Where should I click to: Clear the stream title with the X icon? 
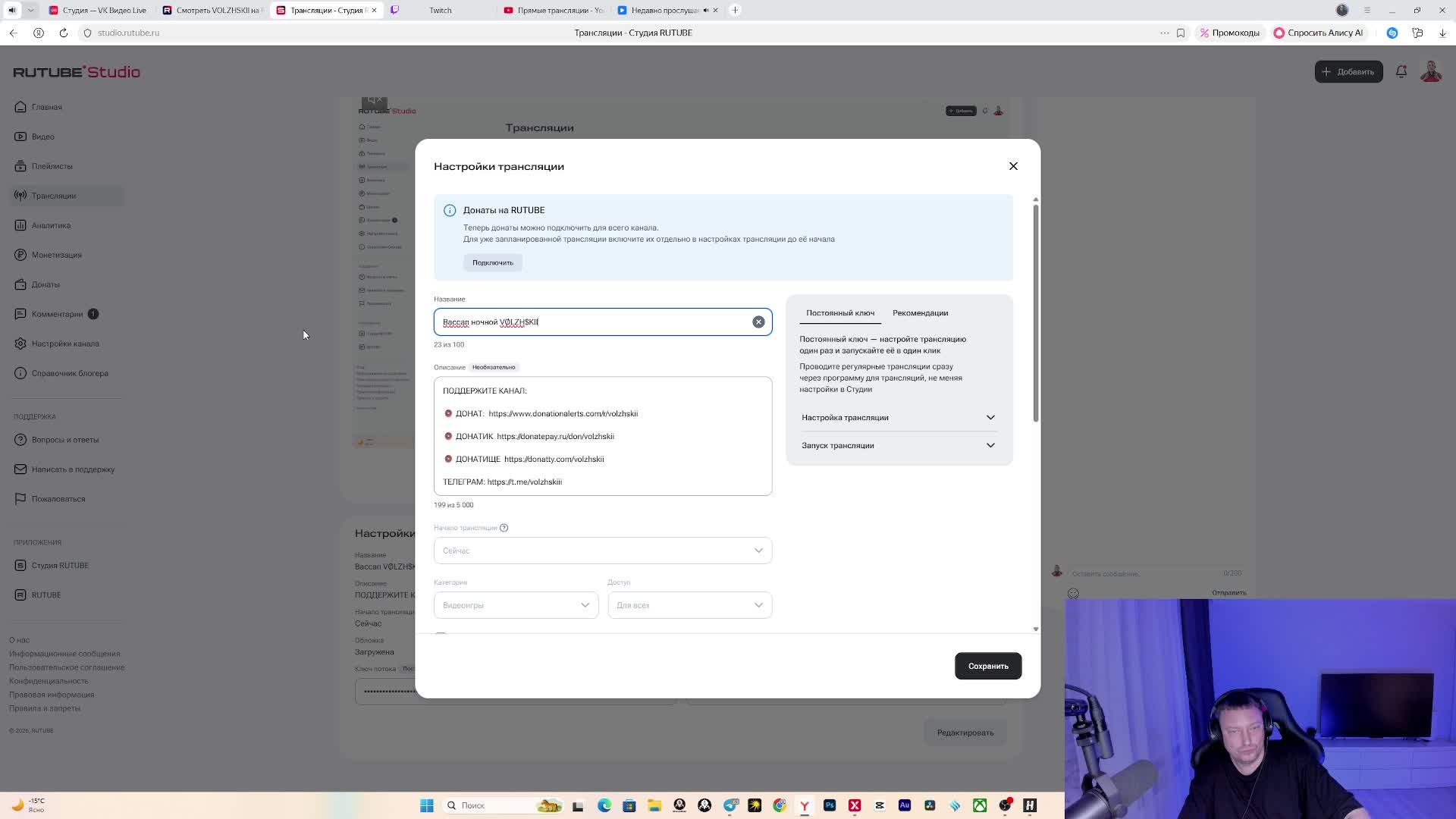click(758, 322)
